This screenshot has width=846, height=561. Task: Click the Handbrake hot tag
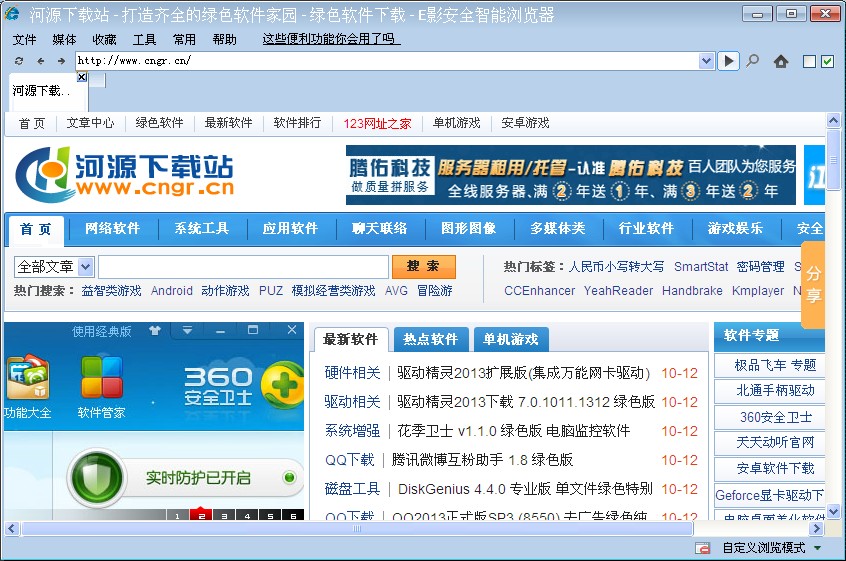[692, 291]
